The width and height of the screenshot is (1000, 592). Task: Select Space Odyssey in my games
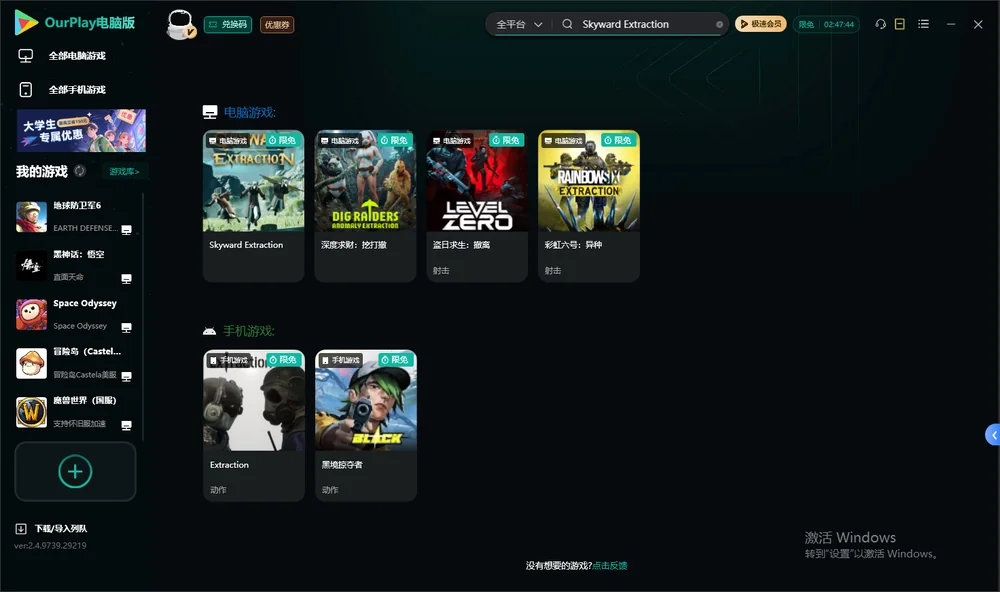click(x=75, y=314)
